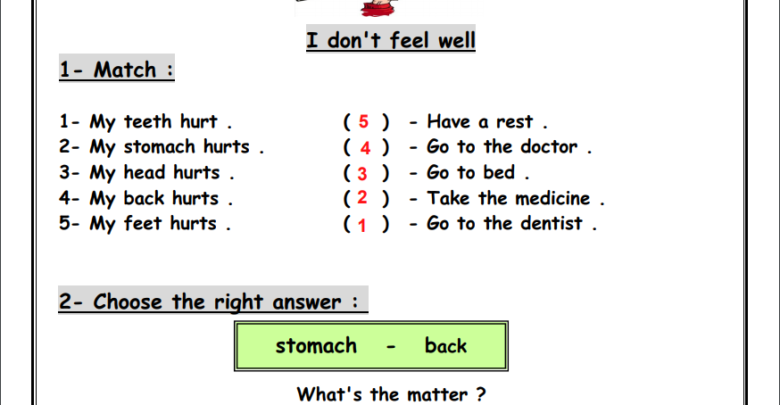Viewport: 780px width, 405px height.
Task: Click the 1- Match heading
Action: [116, 69]
